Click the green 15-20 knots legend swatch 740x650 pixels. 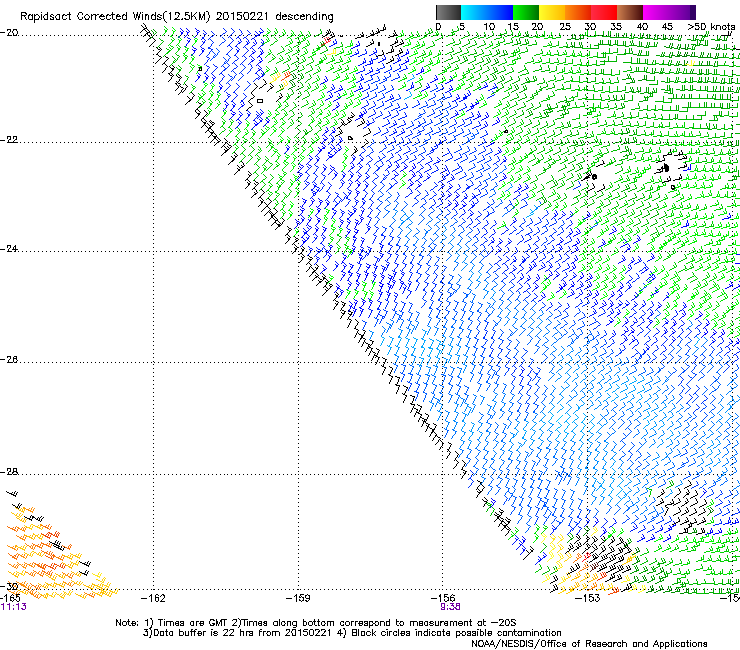[526, 12]
